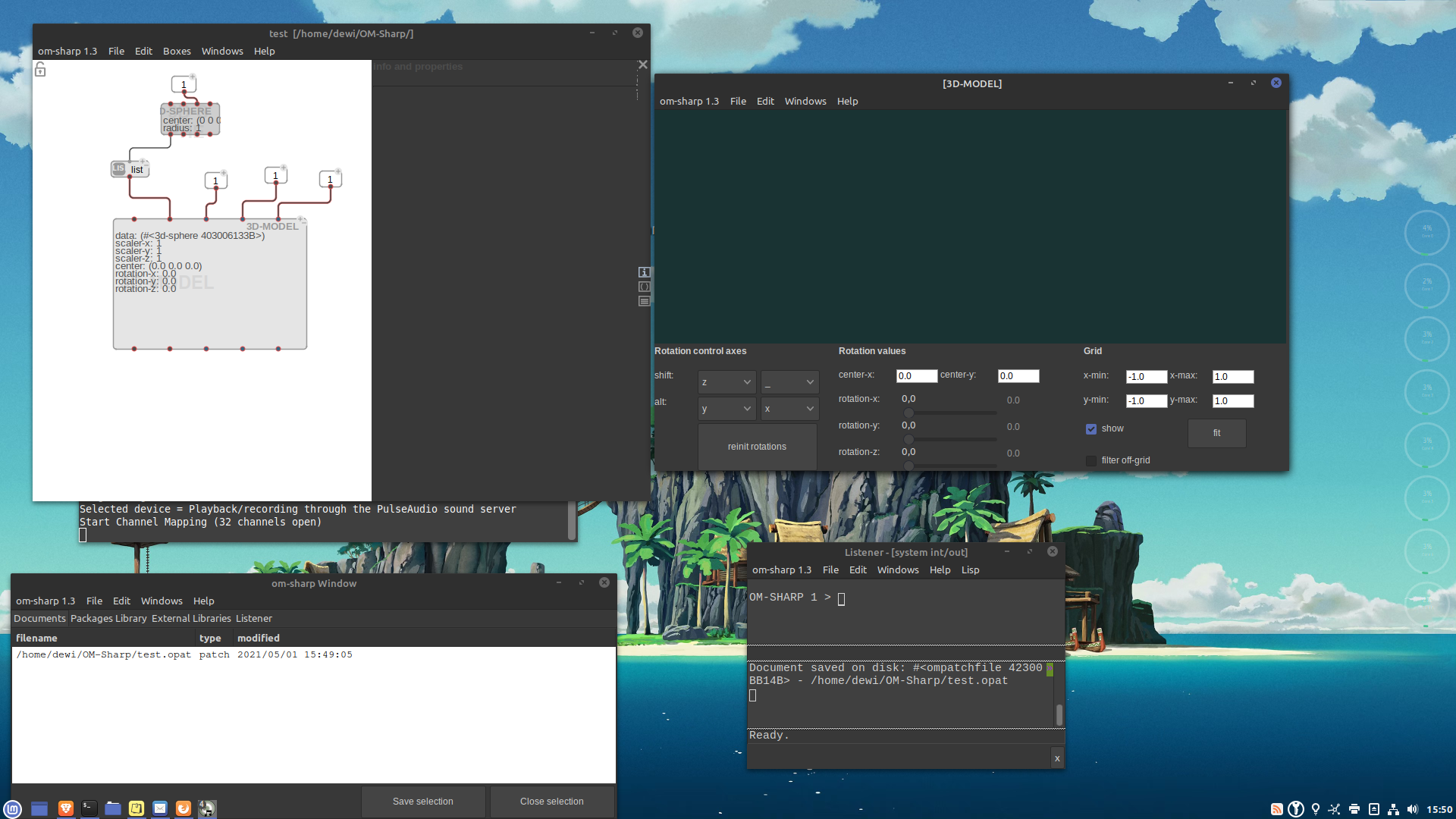Image resolution: width=1456 pixels, height=819 pixels.
Task: Select the D-SPHERE box in patch
Action: [190, 119]
